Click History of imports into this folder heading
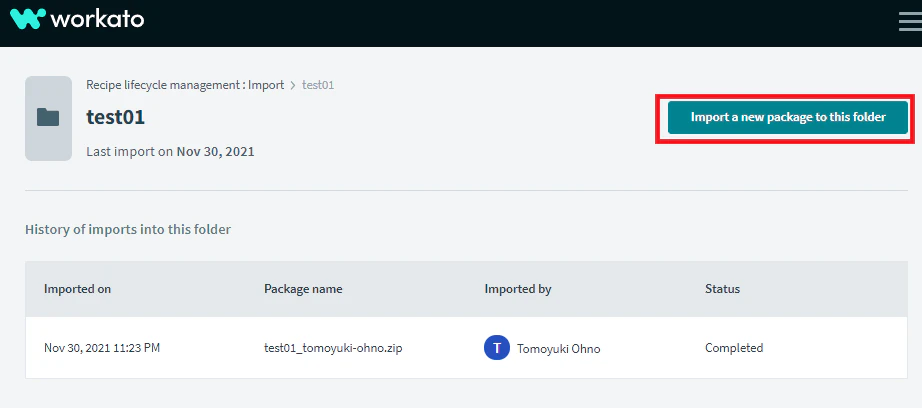The height and width of the screenshot is (408, 922). [128, 229]
